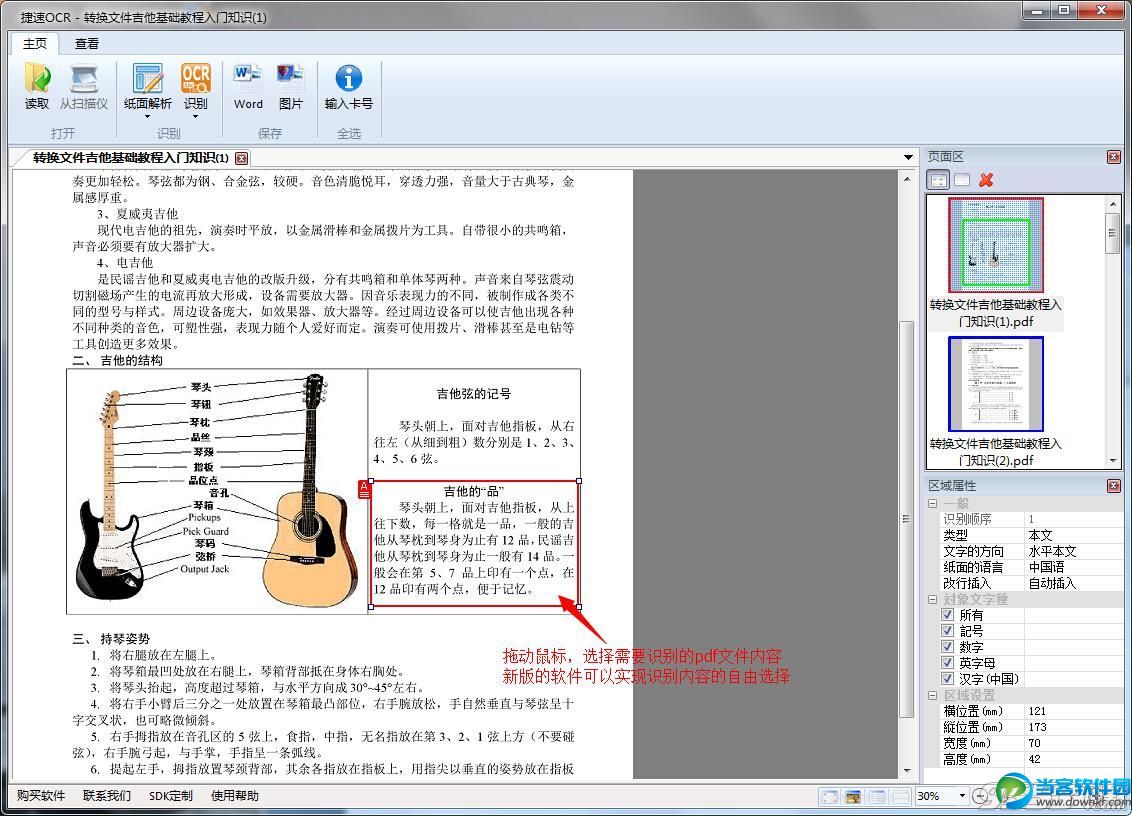Click the red X delete page icon
The width and height of the screenshot is (1132, 816).
[986, 180]
